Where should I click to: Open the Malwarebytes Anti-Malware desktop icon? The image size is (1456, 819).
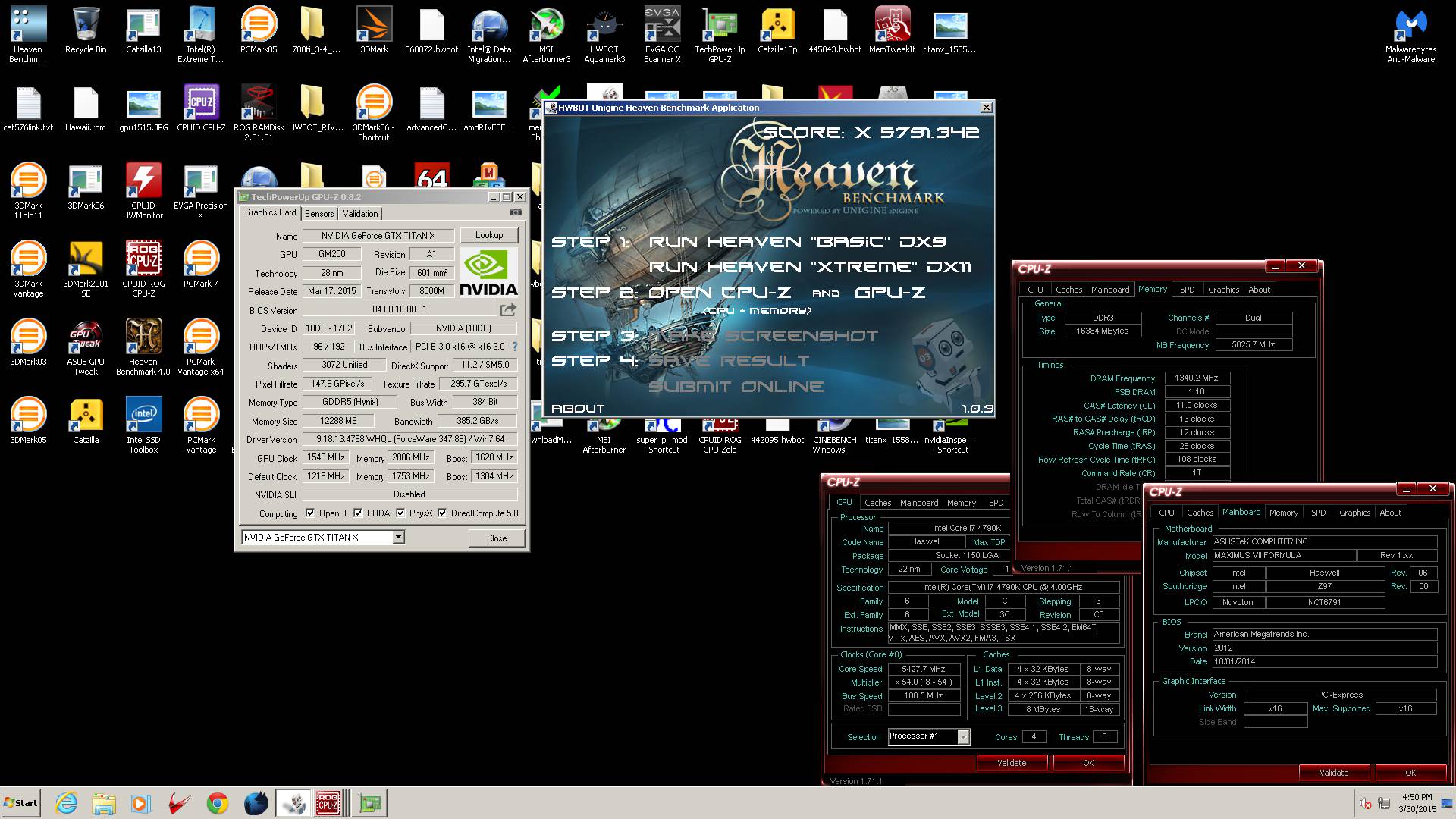1410,34
